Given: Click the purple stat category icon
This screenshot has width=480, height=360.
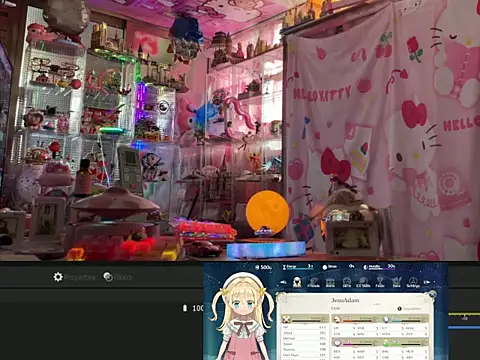Looking at the screenshot, I should pos(337,343).
